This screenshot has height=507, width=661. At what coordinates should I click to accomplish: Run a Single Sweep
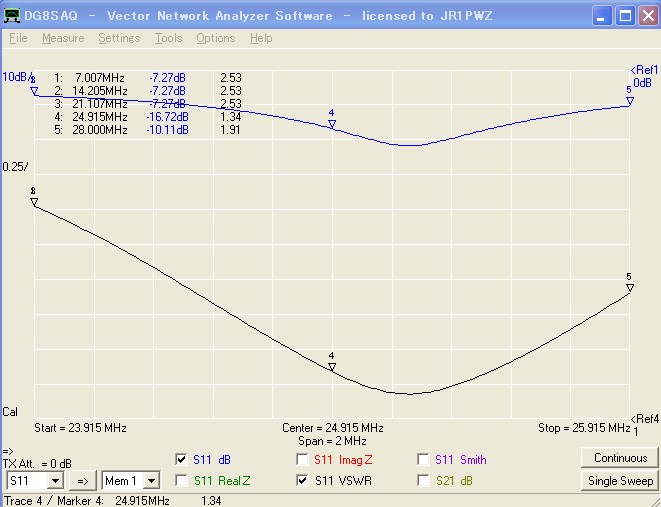pyautogui.click(x=620, y=481)
